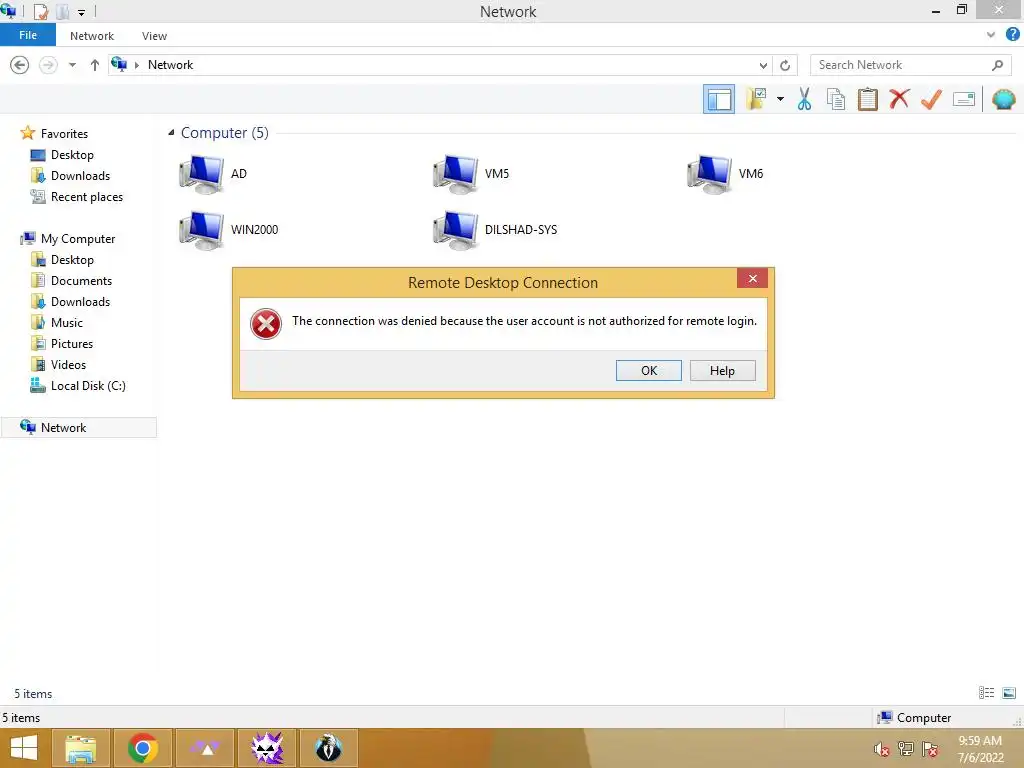This screenshot has width=1024, height=768.
Task: Select the VM6 computer
Action: tap(726, 174)
